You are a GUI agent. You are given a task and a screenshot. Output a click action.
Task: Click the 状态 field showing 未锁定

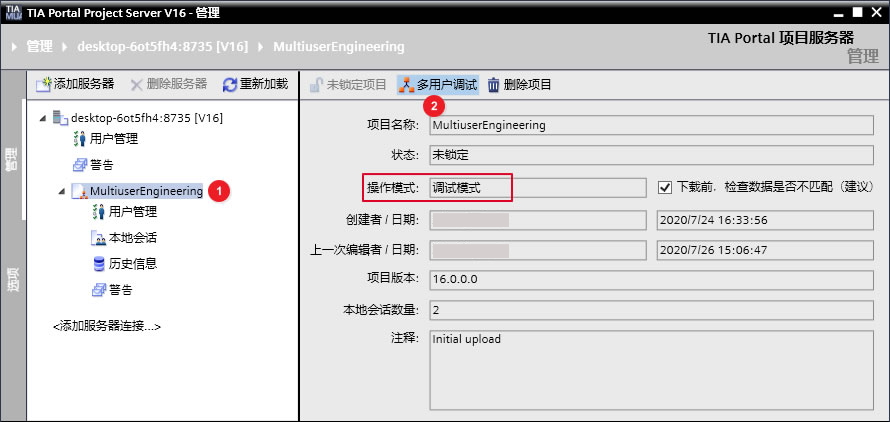pyautogui.click(x=651, y=155)
